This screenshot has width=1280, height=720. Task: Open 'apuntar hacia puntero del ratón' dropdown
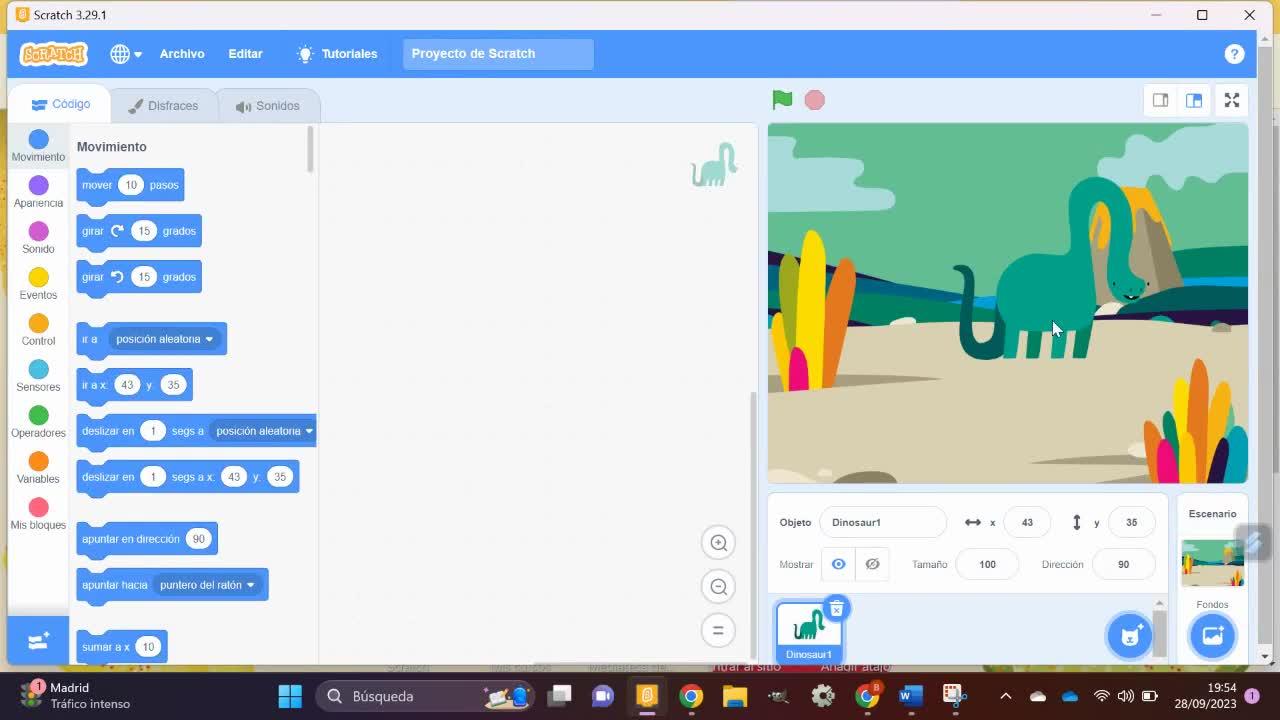tap(208, 585)
